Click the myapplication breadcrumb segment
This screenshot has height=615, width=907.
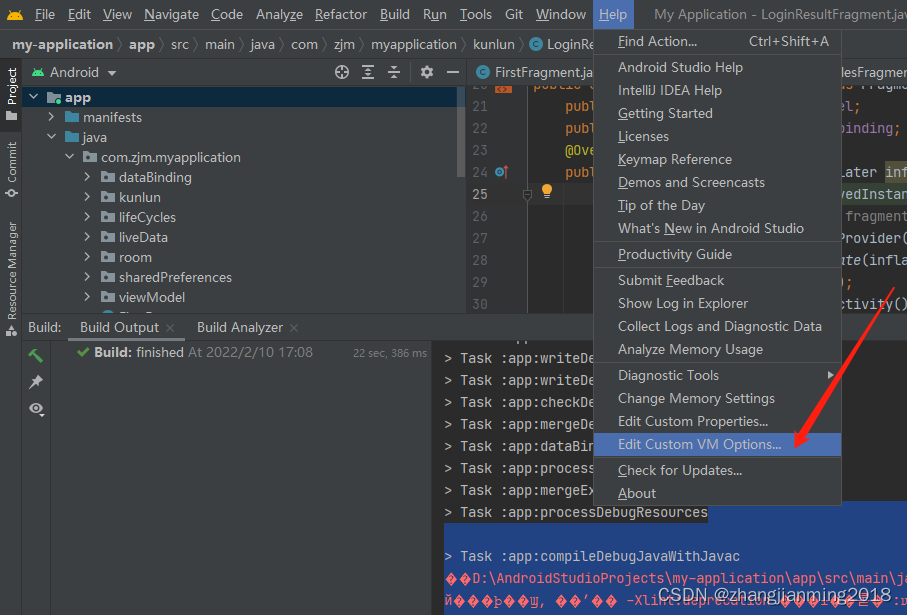(x=414, y=45)
